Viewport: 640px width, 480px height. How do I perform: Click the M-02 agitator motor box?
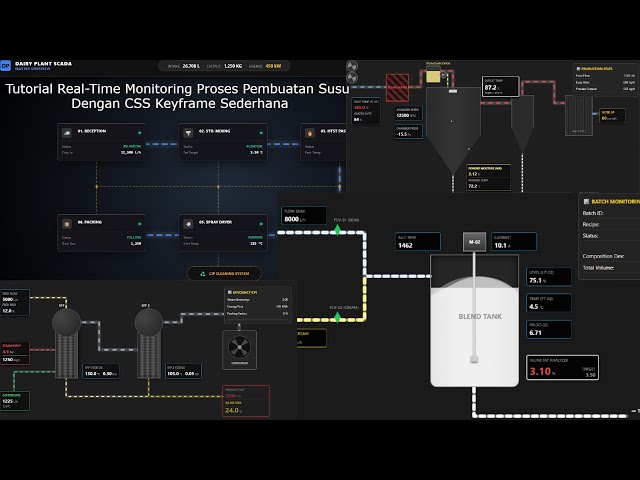tap(474, 242)
